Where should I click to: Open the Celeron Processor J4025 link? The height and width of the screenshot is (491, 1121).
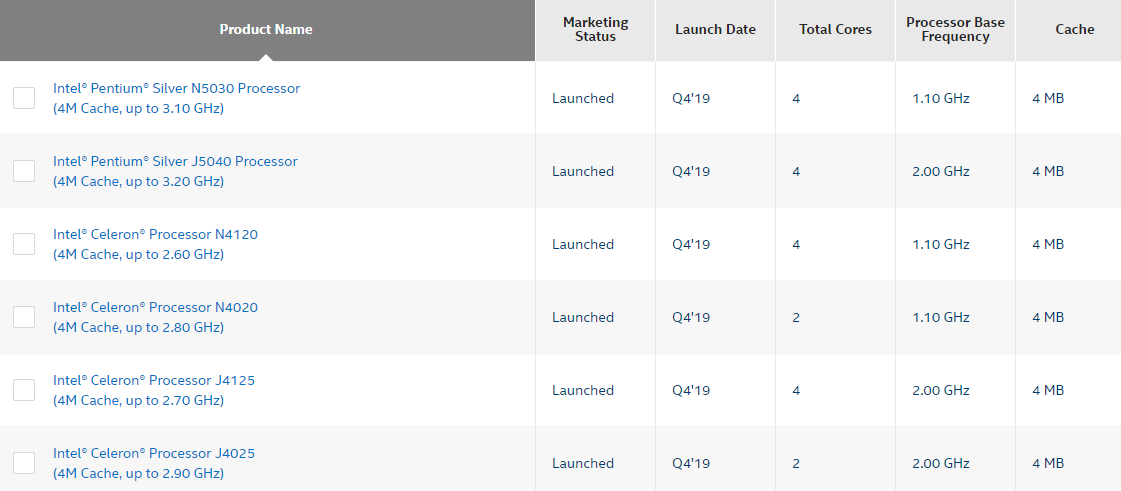pos(154,453)
